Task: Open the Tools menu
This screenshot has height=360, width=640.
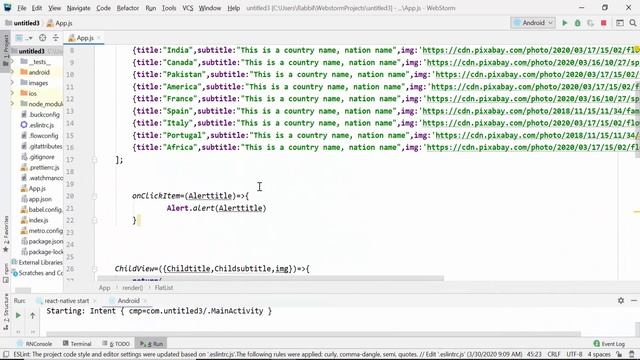Action: (x=169, y=8)
